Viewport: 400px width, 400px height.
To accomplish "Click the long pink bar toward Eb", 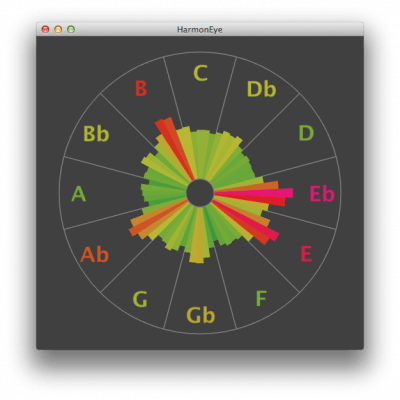I will click(x=254, y=193).
